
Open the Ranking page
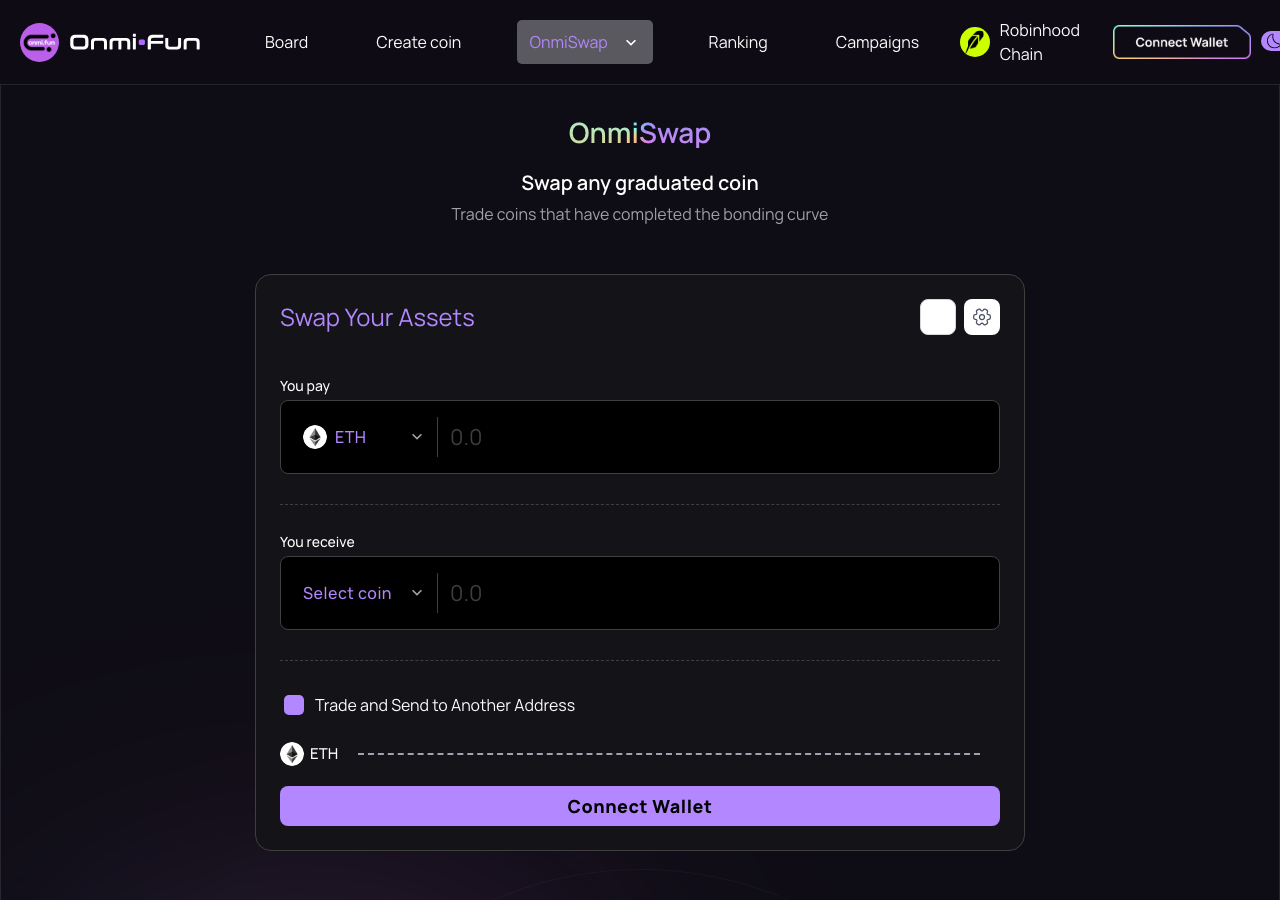click(x=738, y=42)
